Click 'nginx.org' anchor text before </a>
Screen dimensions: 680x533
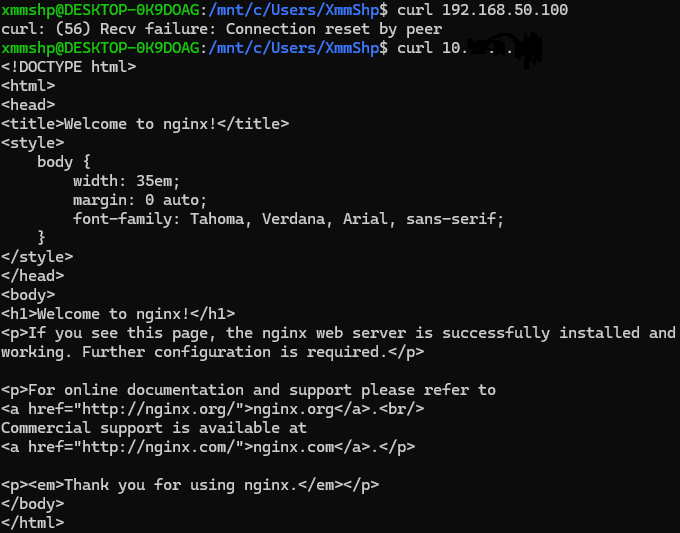[284, 409]
